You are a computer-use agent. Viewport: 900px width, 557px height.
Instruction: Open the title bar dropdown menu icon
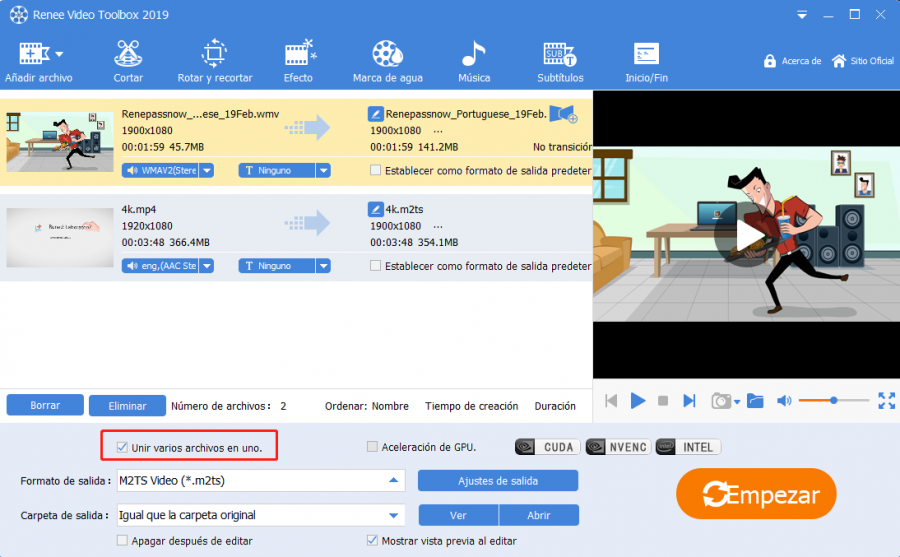(x=802, y=15)
